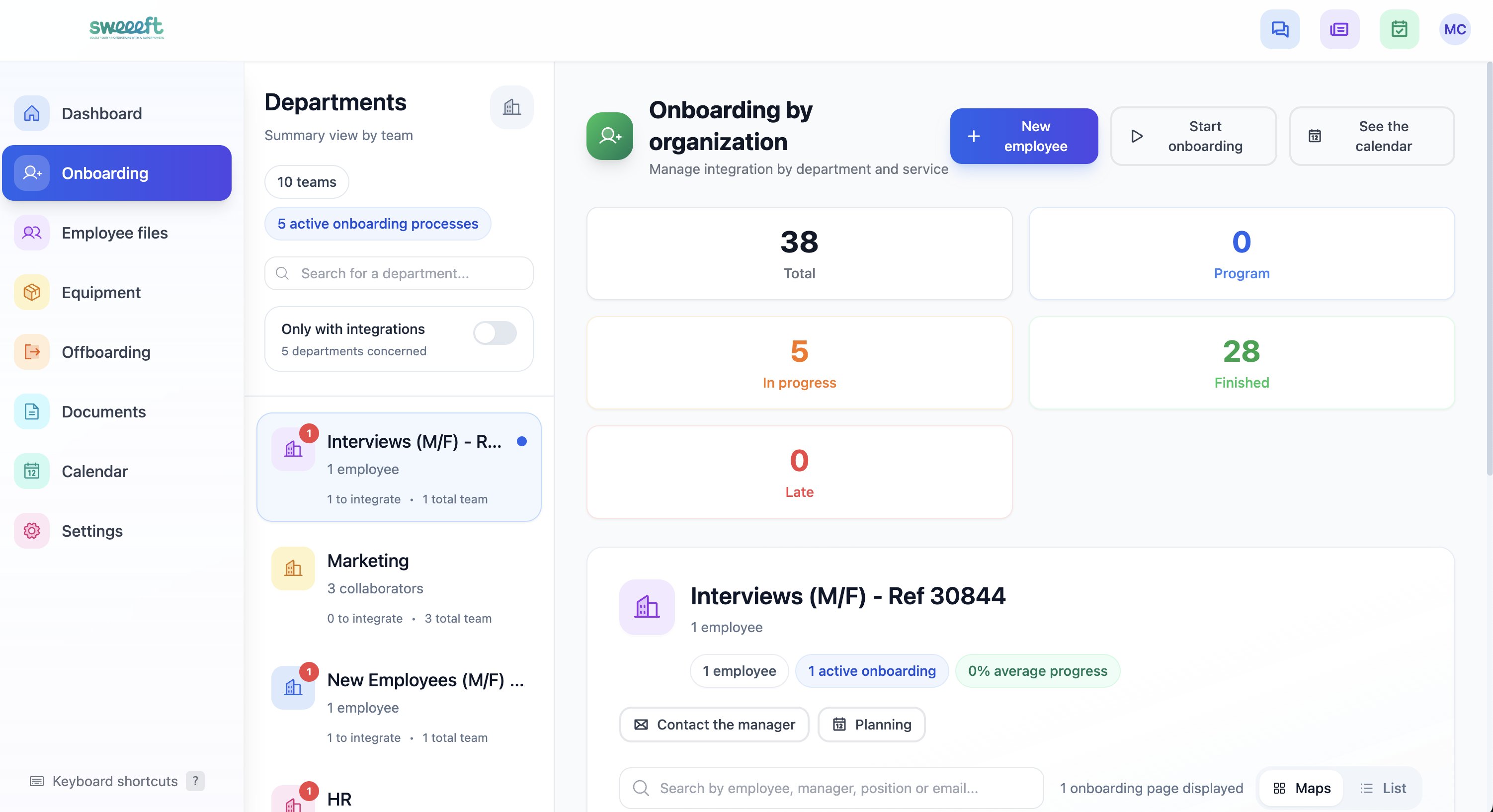Open the chat messages icon in top bar
This screenshot has width=1493, height=812.
(x=1279, y=29)
